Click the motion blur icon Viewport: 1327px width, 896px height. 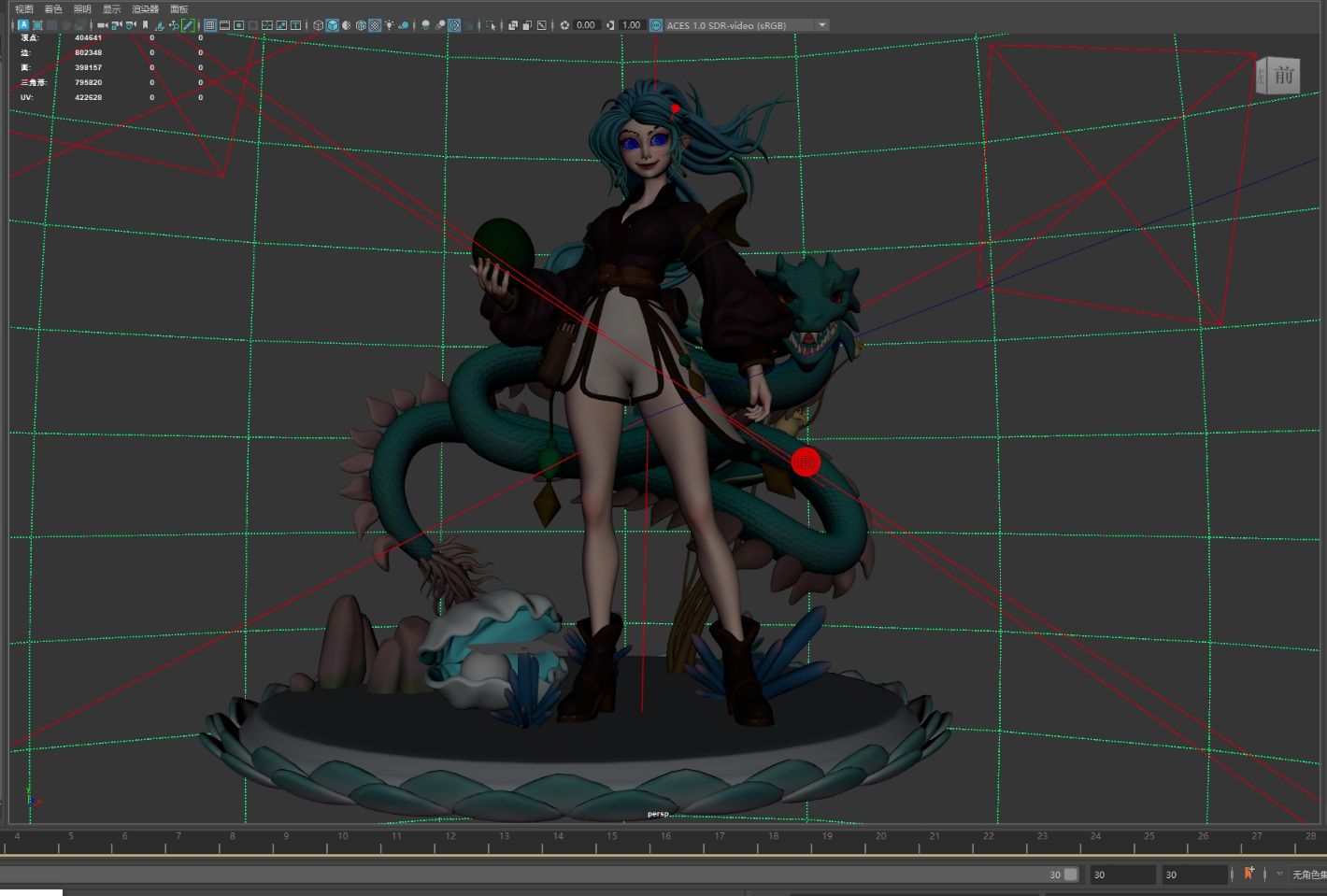click(440, 25)
